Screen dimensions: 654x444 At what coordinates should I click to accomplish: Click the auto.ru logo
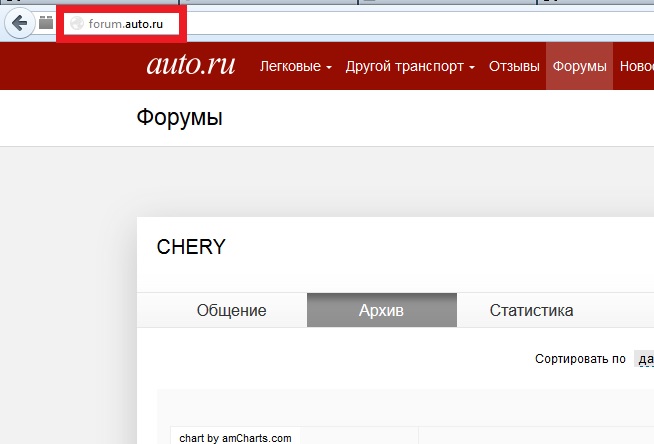(191, 65)
